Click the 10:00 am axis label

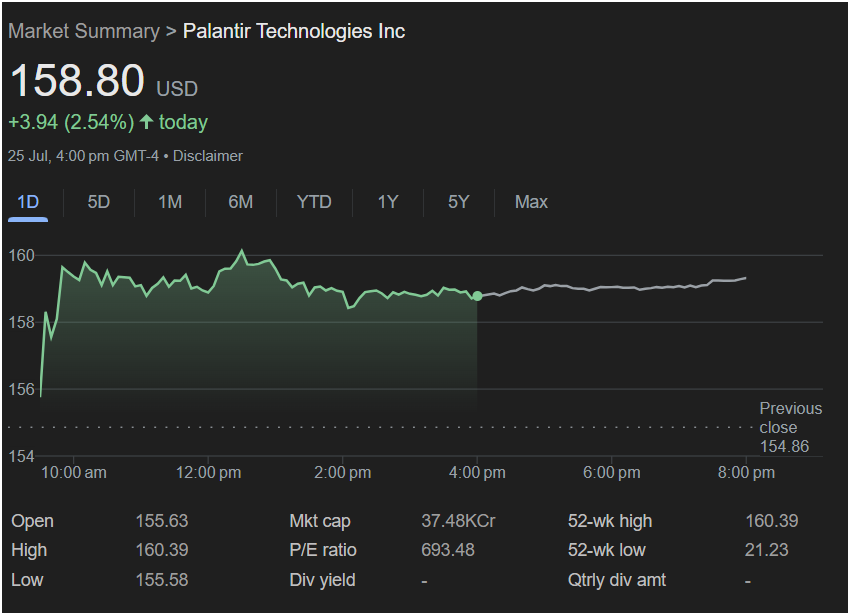point(74,473)
